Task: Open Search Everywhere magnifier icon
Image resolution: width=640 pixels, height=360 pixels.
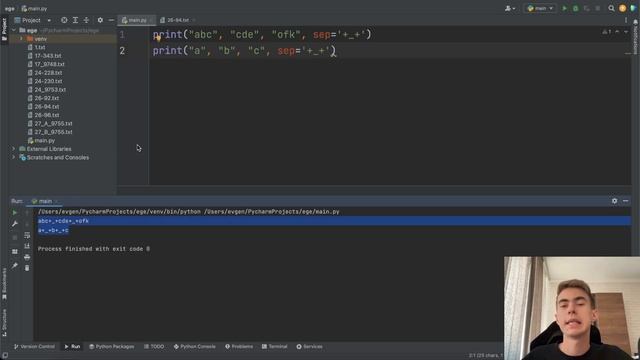Action: (x=611, y=8)
